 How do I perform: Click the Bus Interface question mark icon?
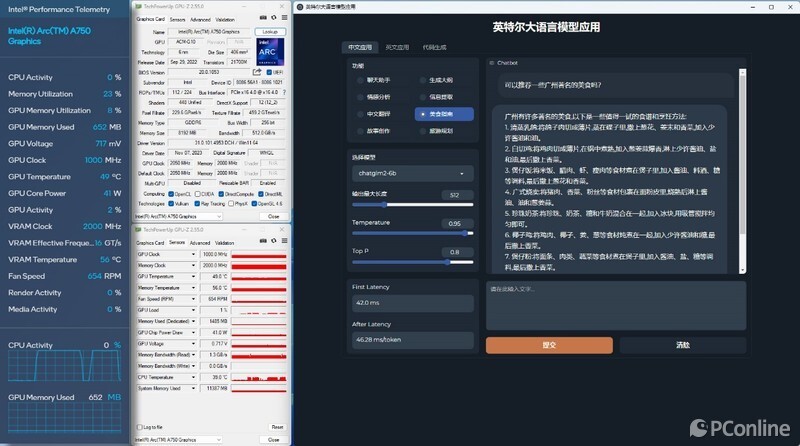point(284,92)
